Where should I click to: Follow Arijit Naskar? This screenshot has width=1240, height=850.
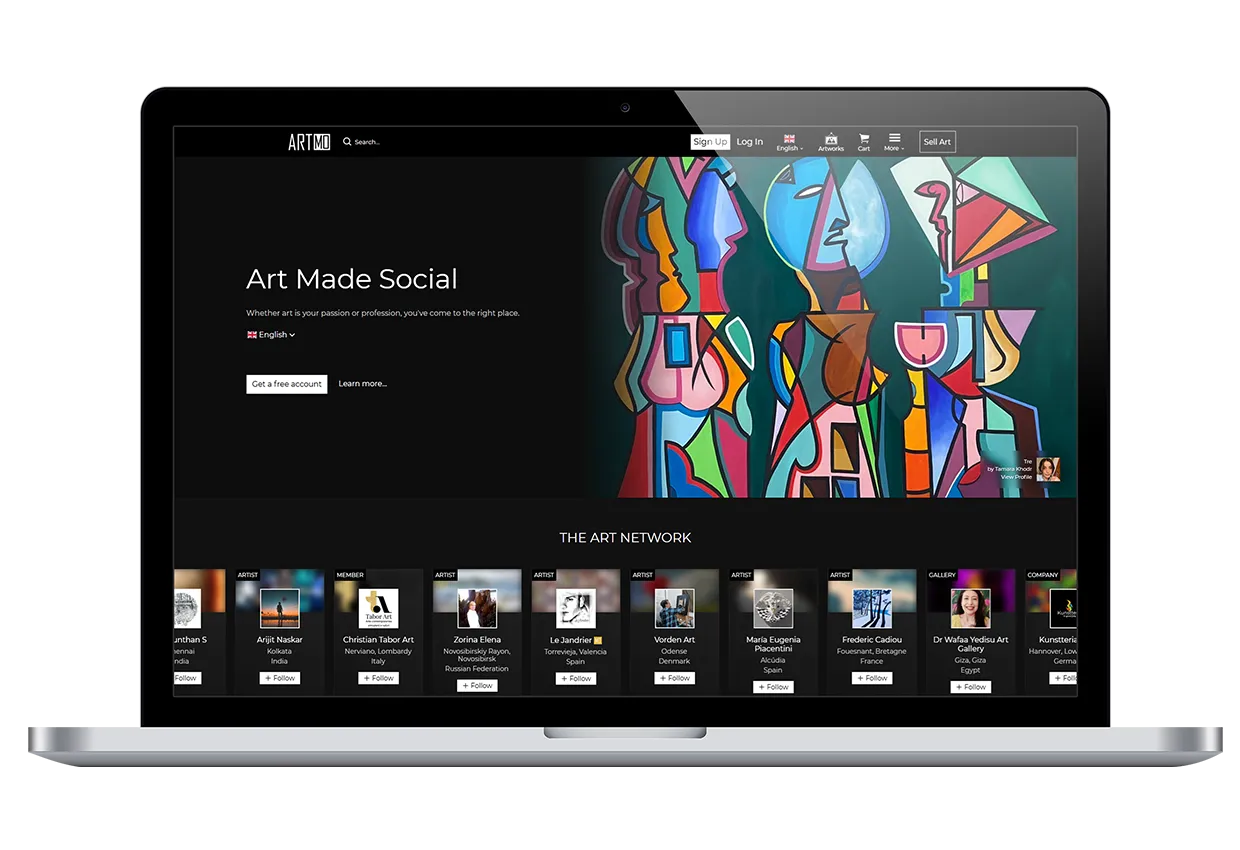pos(280,678)
